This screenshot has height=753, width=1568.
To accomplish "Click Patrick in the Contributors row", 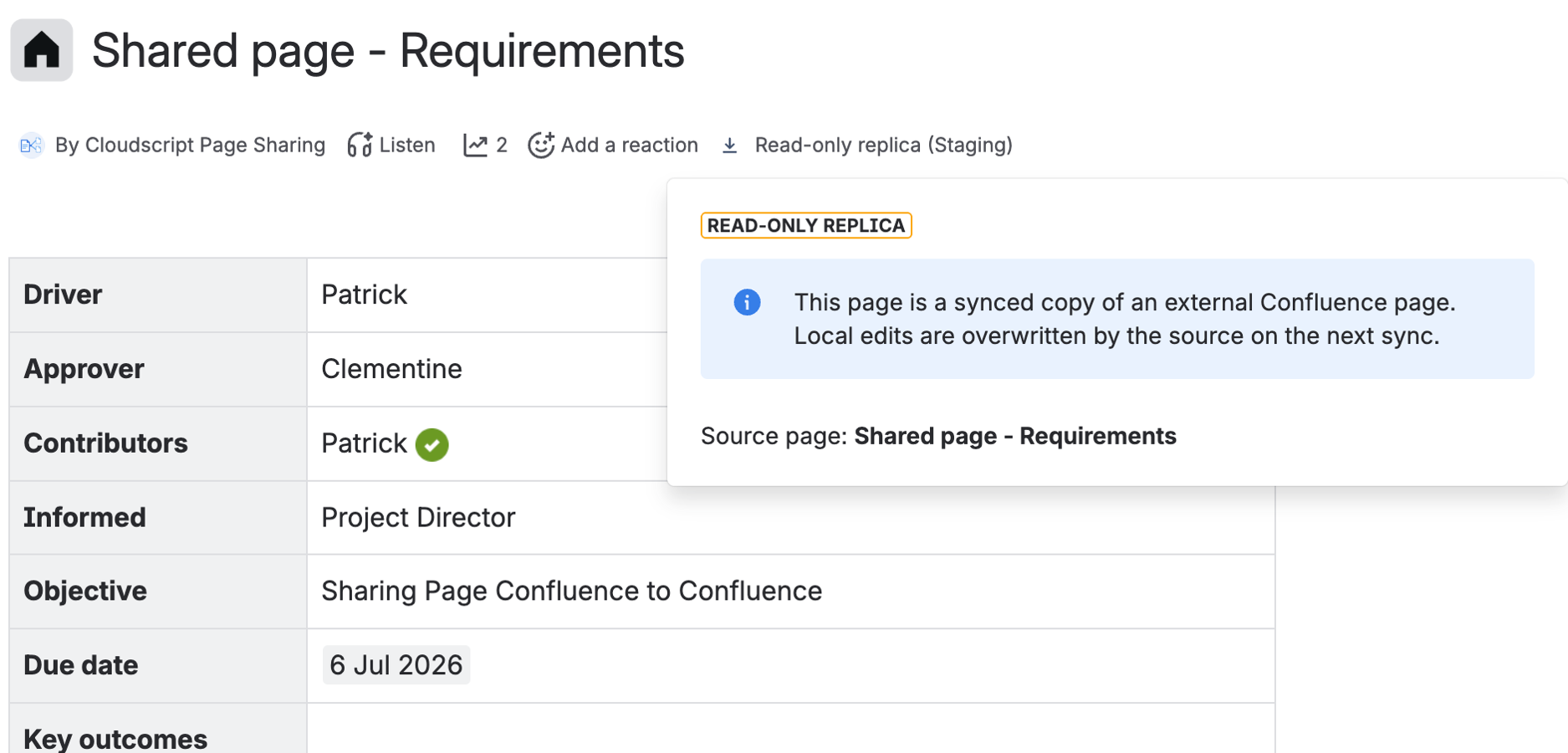I will (x=364, y=443).
